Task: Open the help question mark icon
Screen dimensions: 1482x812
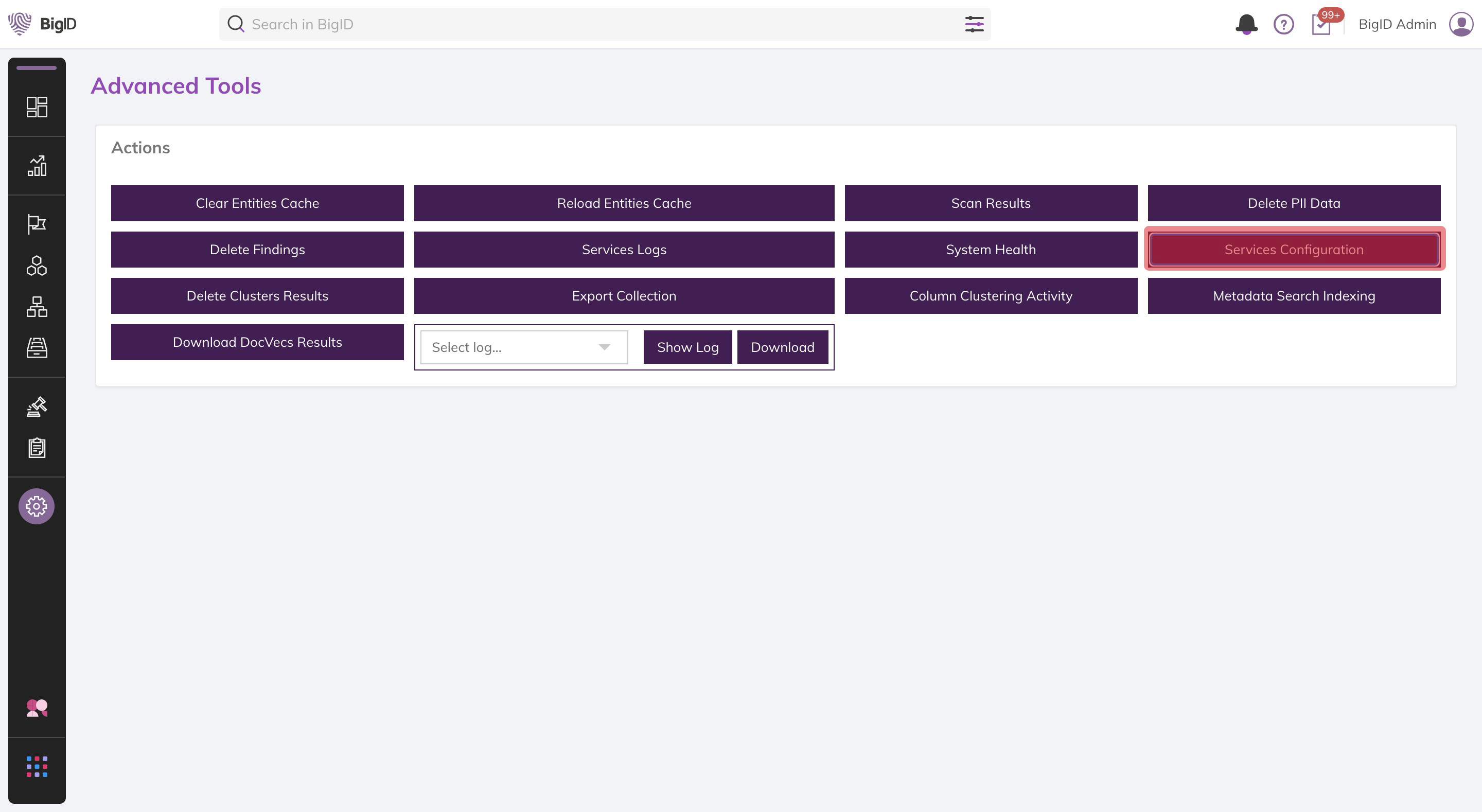Action: pos(1283,24)
